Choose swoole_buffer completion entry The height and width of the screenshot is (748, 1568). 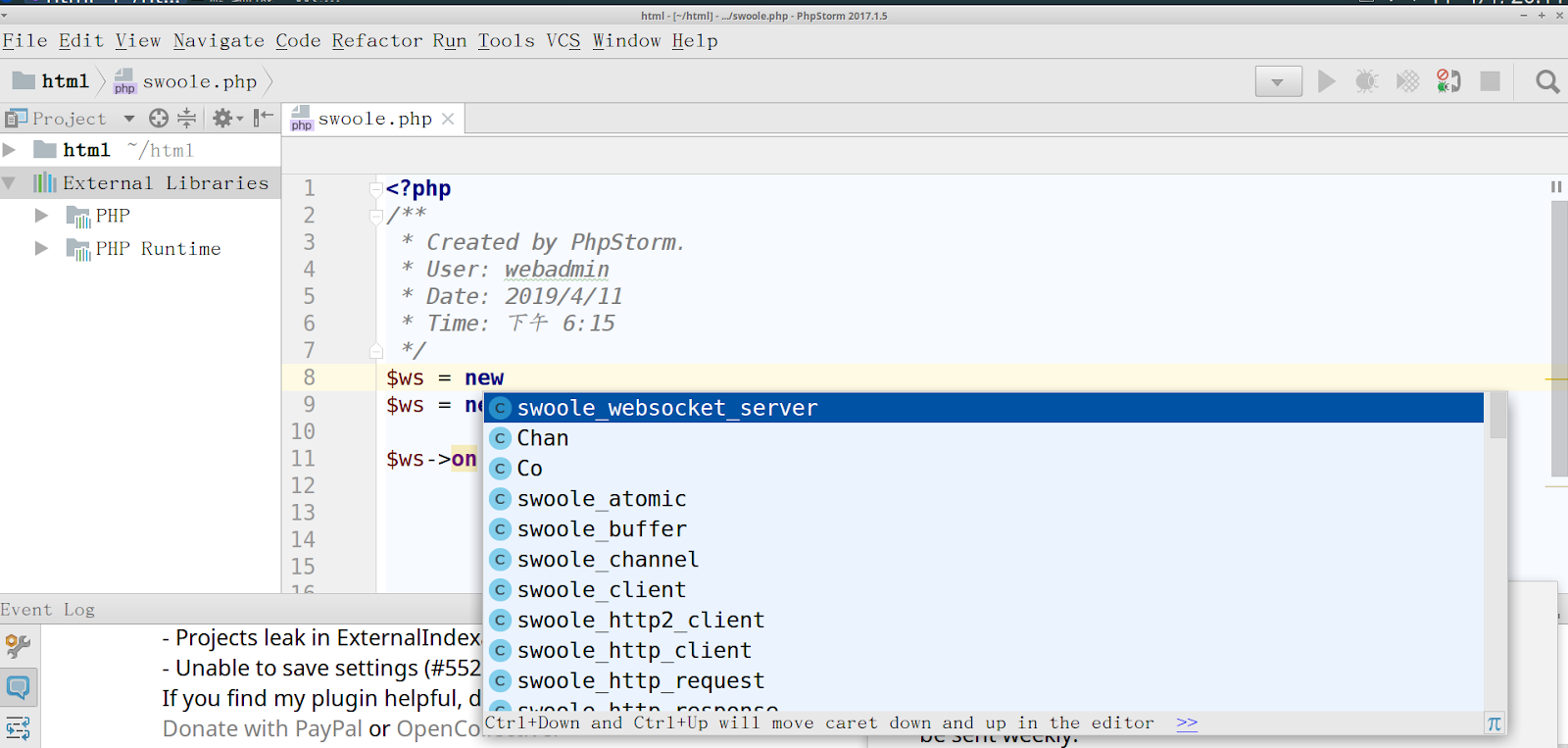click(x=984, y=529)
